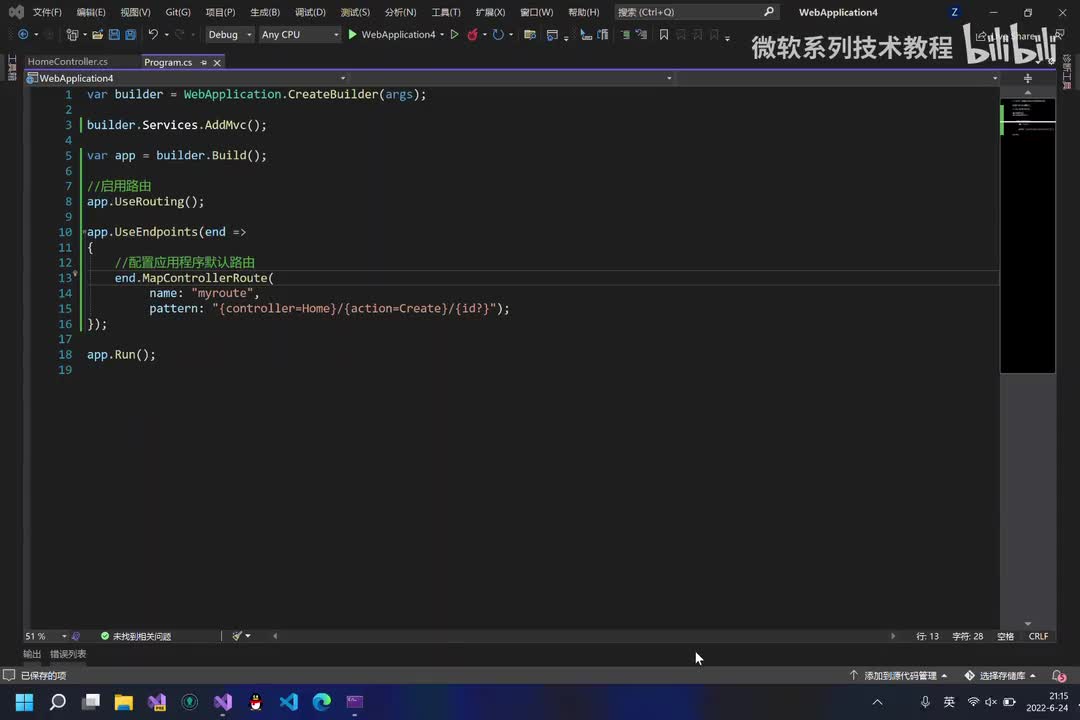This screenshot has height=720, width=1080.
Task: Click the search magnifier icon in title bar
Action: (x=769, y=12)
